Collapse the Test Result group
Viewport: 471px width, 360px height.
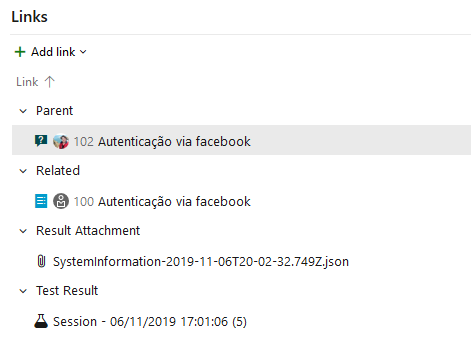(23, 291)
